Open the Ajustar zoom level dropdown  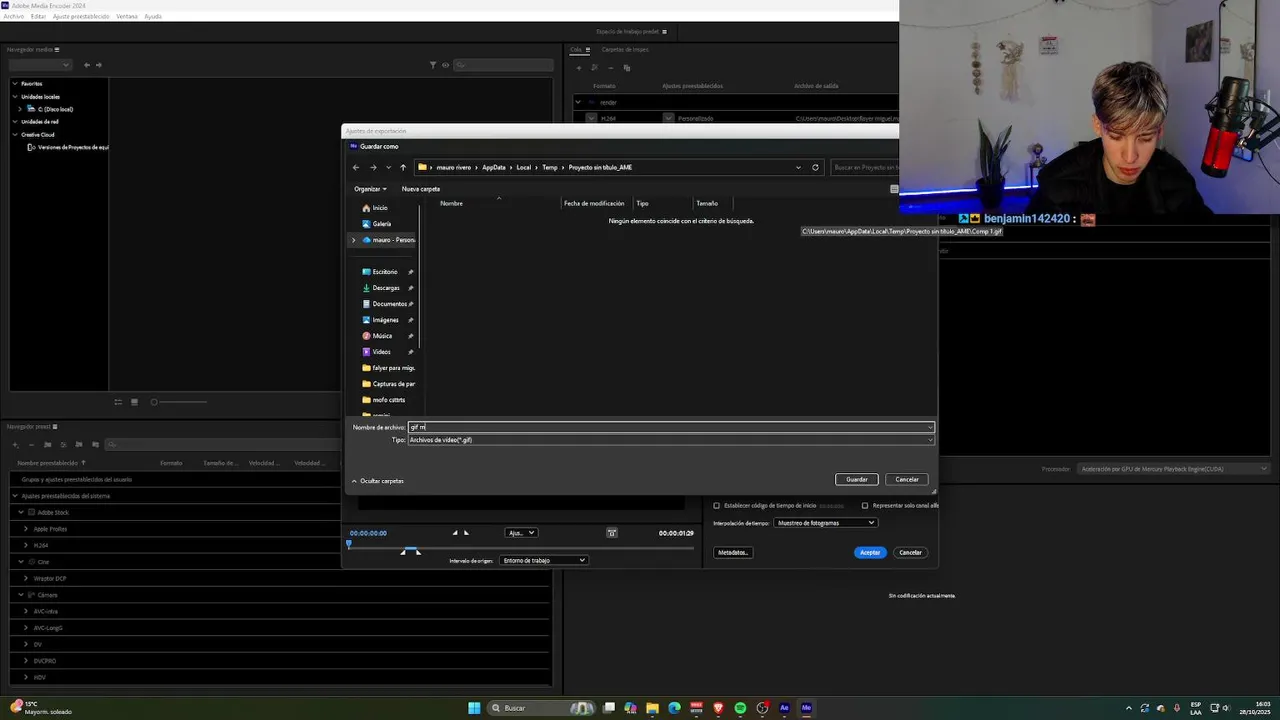click(x=521, y=533)
